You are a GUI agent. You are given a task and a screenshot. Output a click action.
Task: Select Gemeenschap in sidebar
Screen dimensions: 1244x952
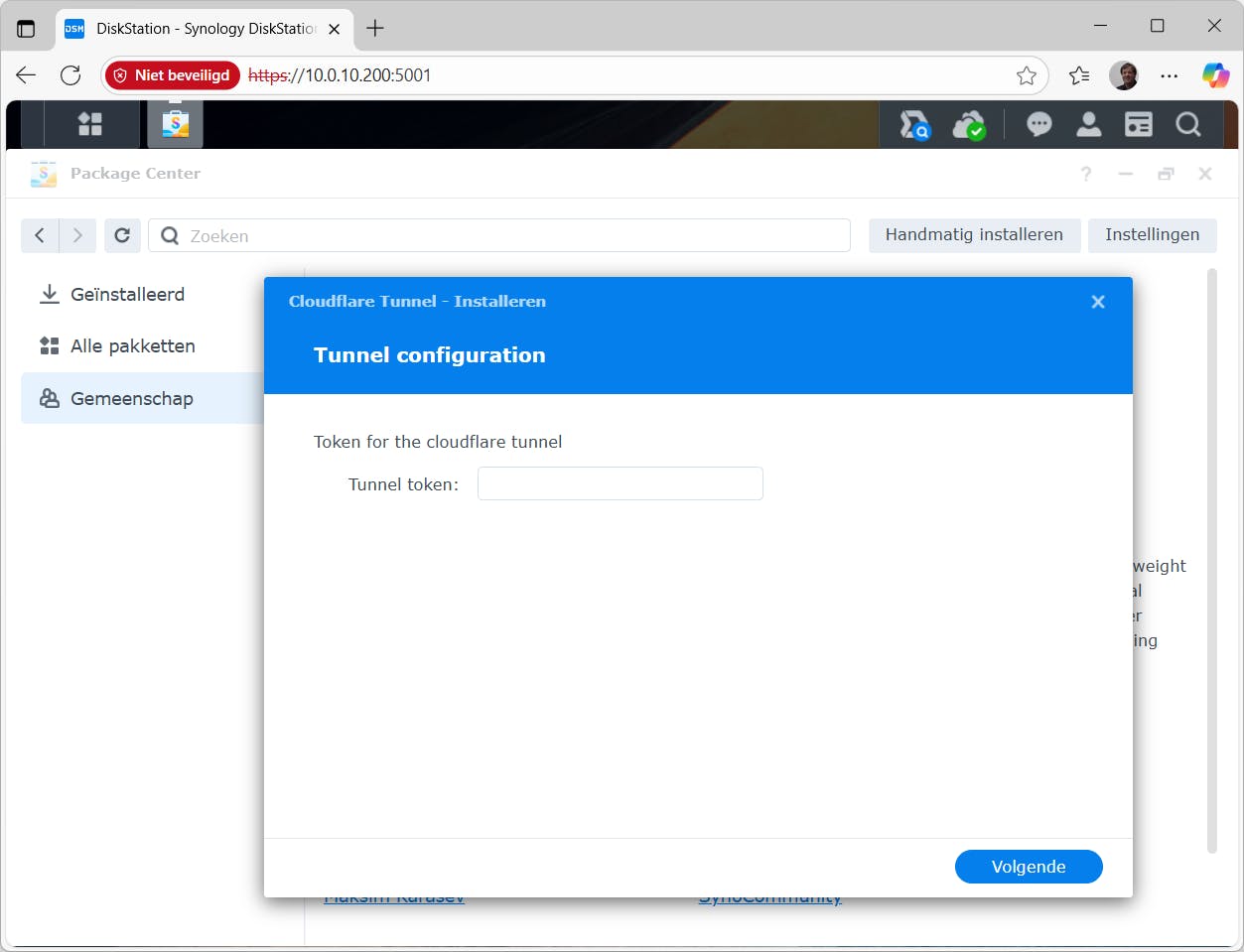(143, 398)
